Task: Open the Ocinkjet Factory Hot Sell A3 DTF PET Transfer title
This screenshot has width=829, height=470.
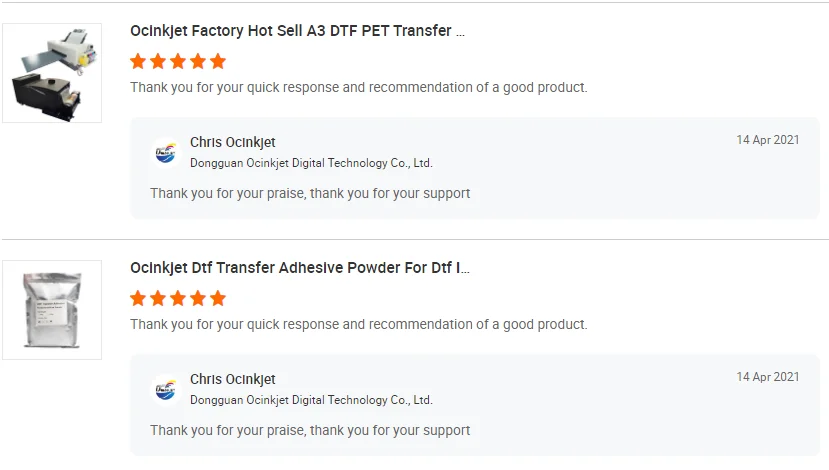Action: [297, 31]
